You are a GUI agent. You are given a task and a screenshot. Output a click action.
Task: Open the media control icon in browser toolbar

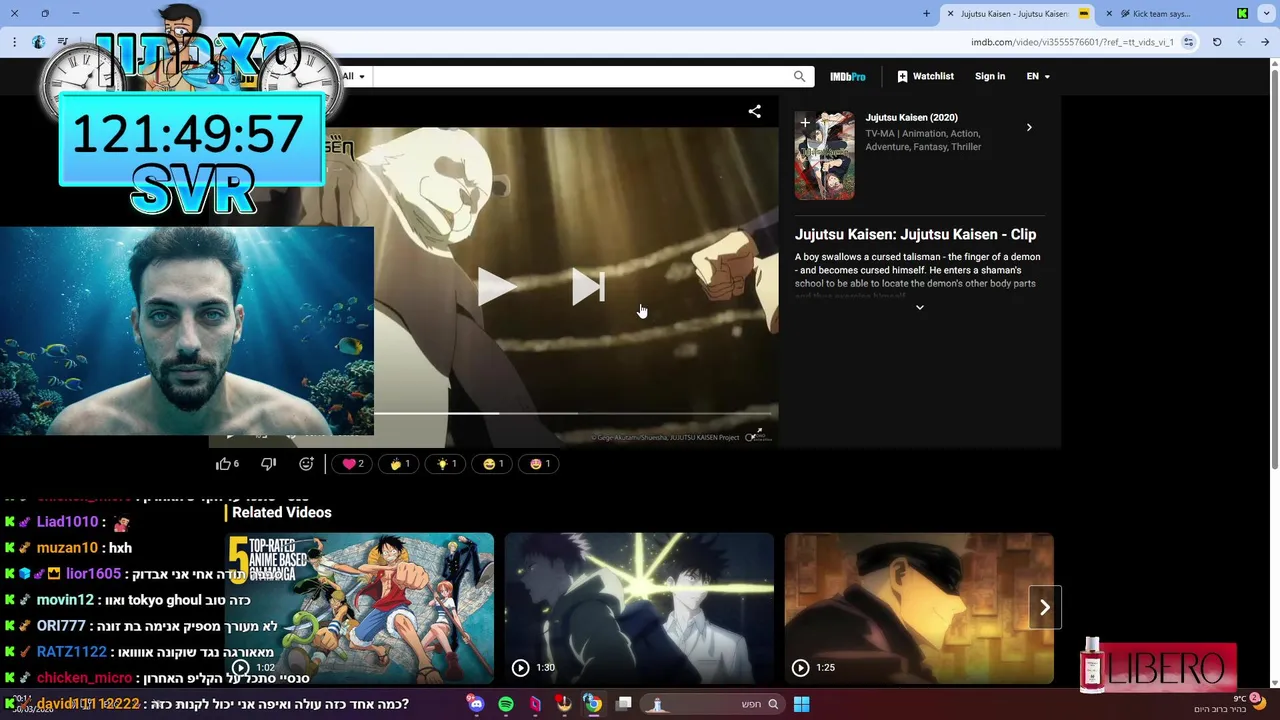pos(62,42)
